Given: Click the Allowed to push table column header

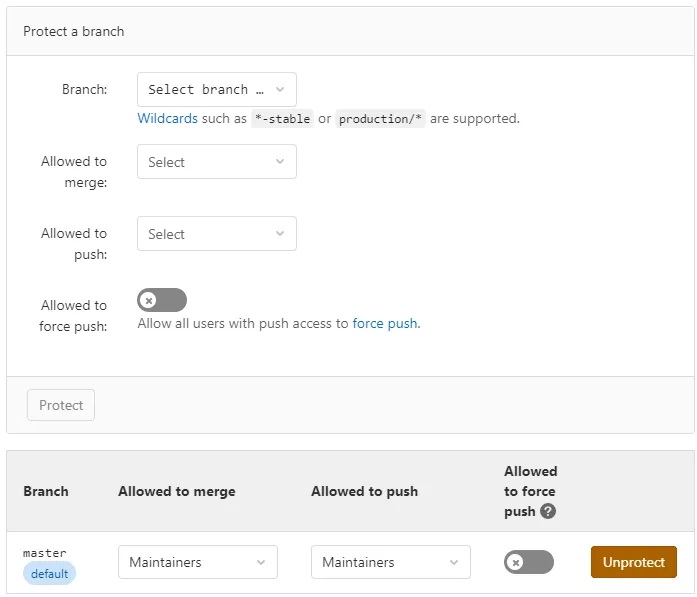Looking at the screenshot, I should tap(364, 491).
